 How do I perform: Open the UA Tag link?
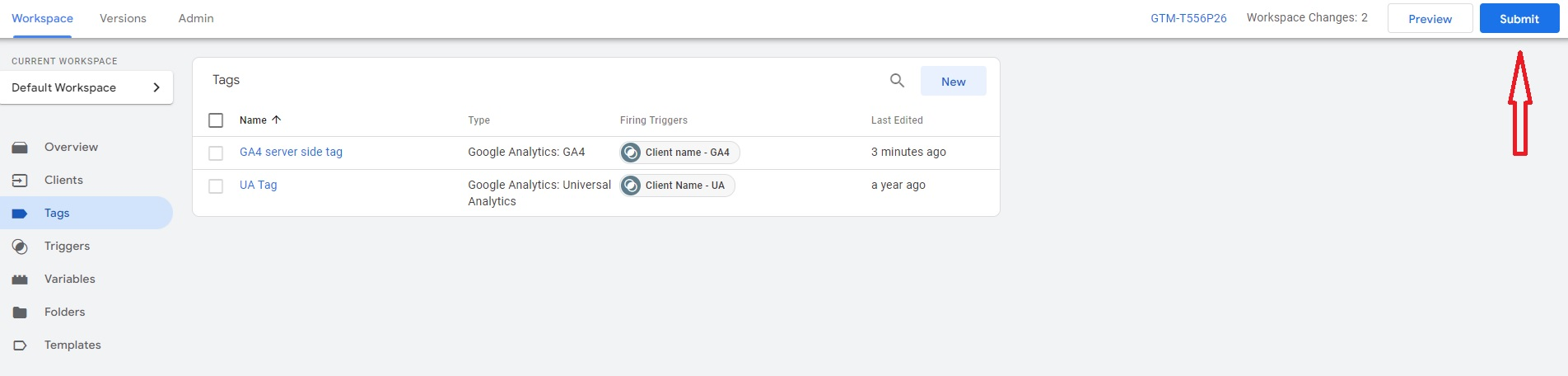[258, 185]
